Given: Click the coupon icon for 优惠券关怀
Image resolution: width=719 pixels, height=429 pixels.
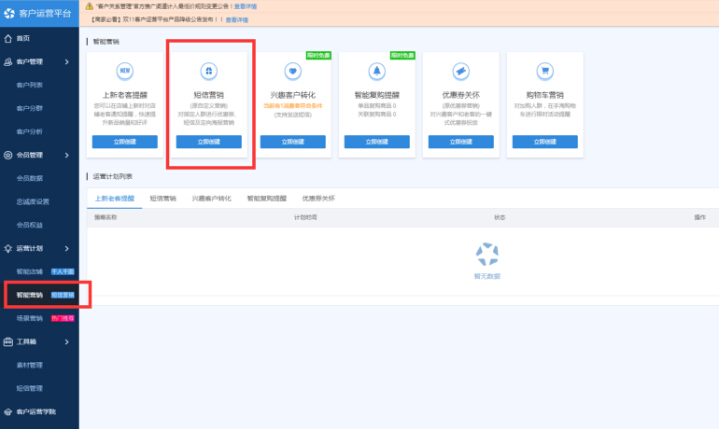Looking at the screenshot, I should pyautogui.click(x=460, y=71).
